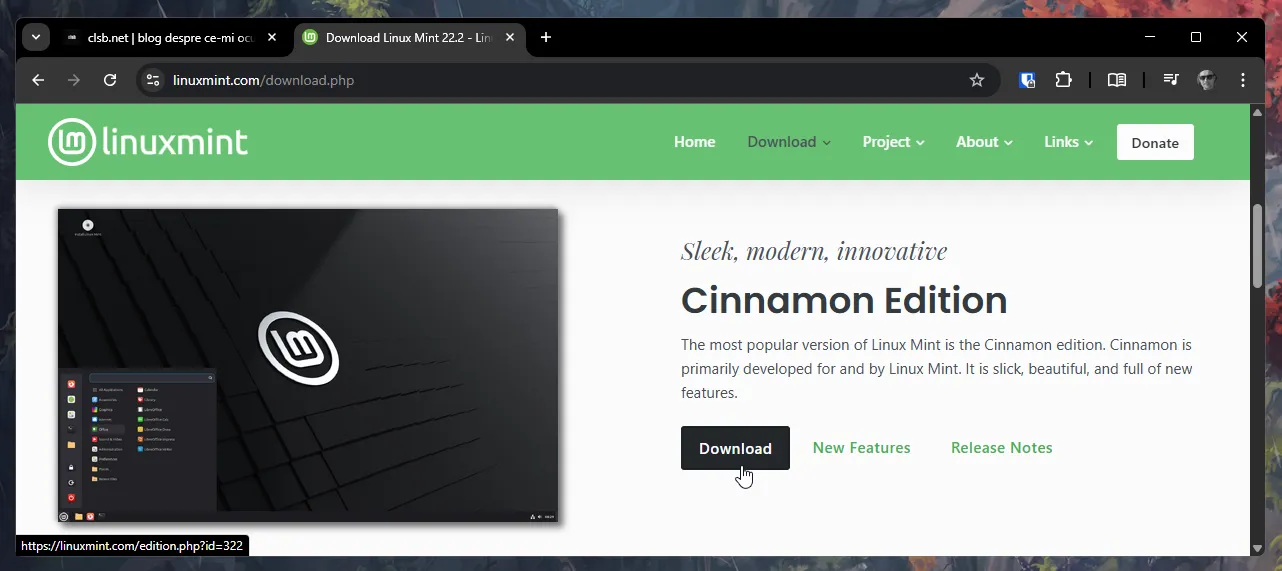The height and width of the screenshot is (571, 1282).
Task: Click the Cinnamon Edition Download button
Action: pos(735,448)
